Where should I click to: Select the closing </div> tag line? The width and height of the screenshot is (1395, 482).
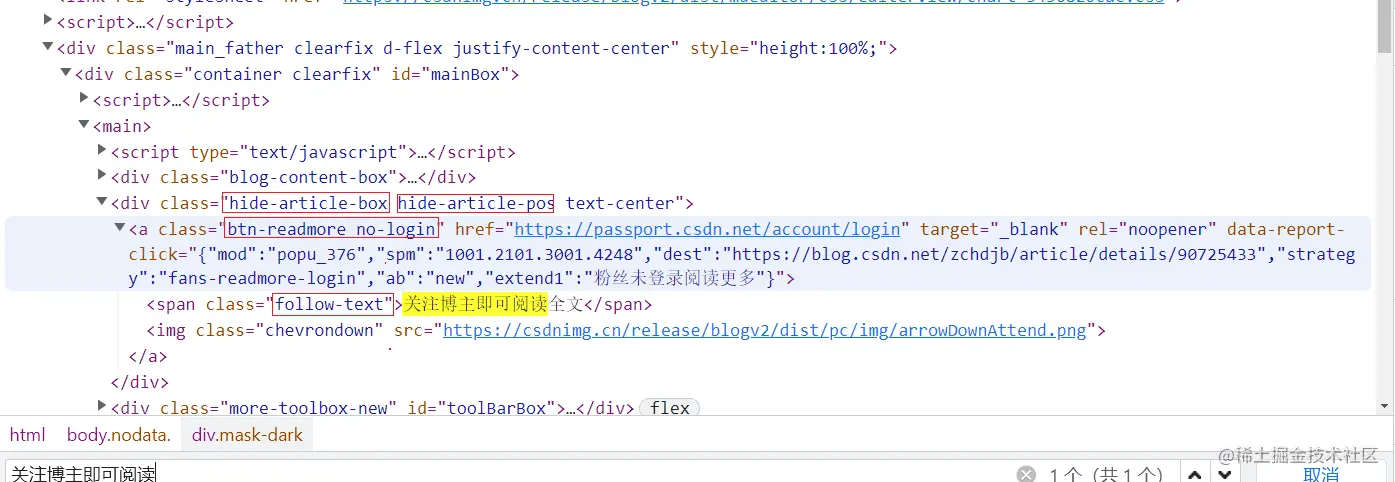[140, 382]
